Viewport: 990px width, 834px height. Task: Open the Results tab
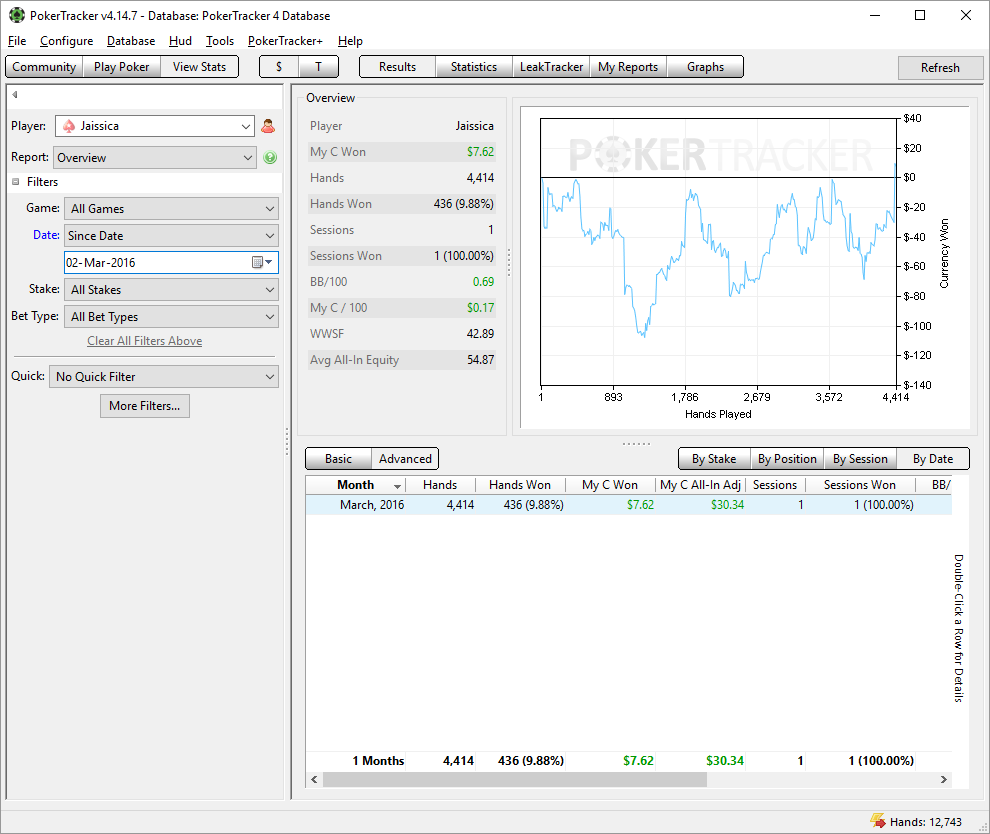(x=397, y=67)
